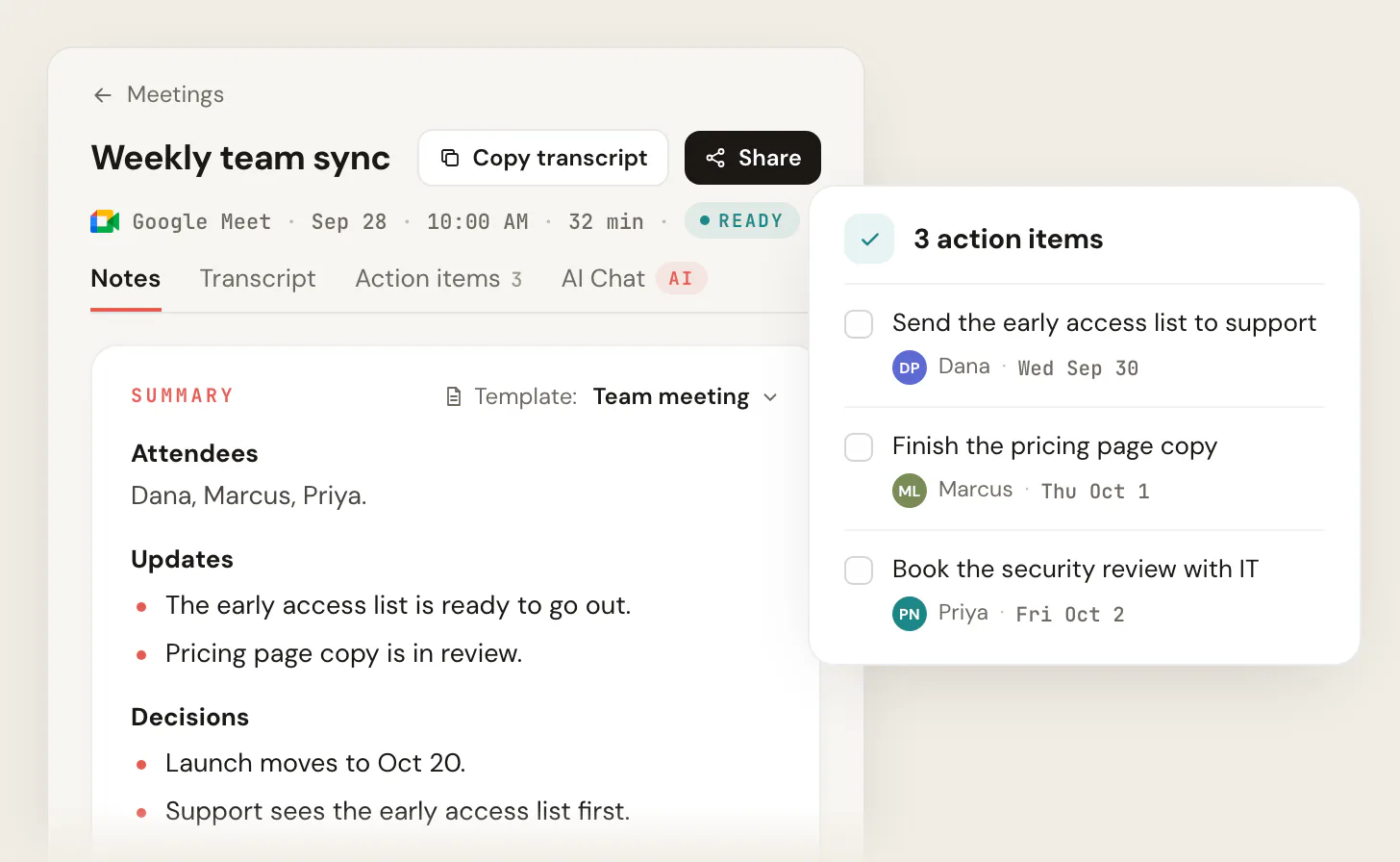Open the AI Chat tab
This screenshot has width=1400, height=862.
pyautogui.click(x=635, y=278)
